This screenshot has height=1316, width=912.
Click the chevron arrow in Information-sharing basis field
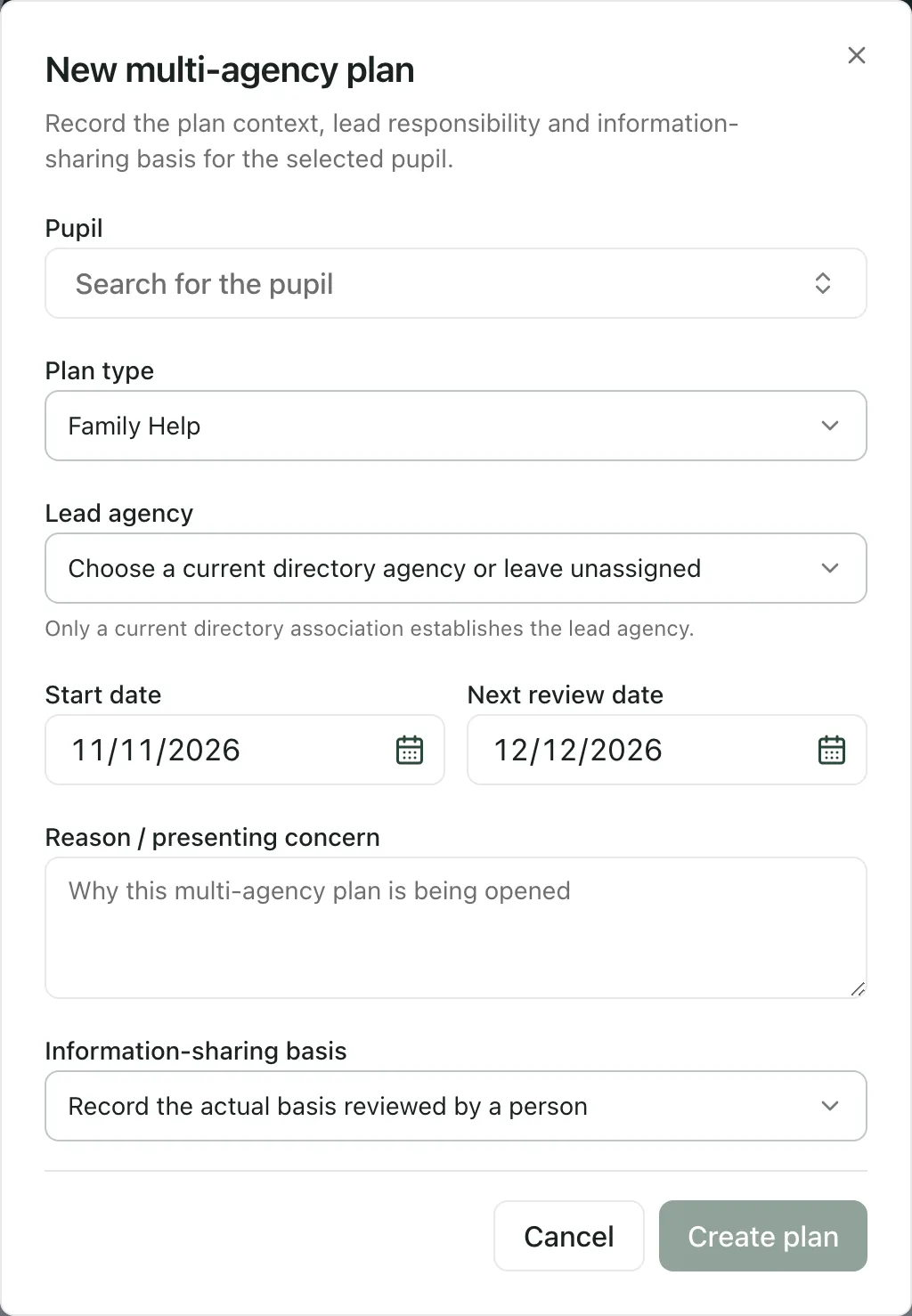click(x=830, y=1106)
